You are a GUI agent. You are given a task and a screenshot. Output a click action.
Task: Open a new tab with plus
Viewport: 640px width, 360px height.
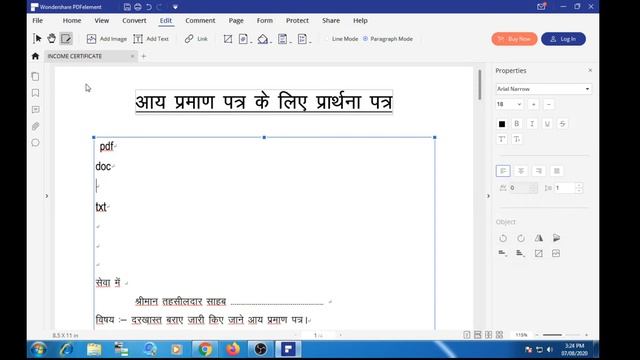click(143, 56)
